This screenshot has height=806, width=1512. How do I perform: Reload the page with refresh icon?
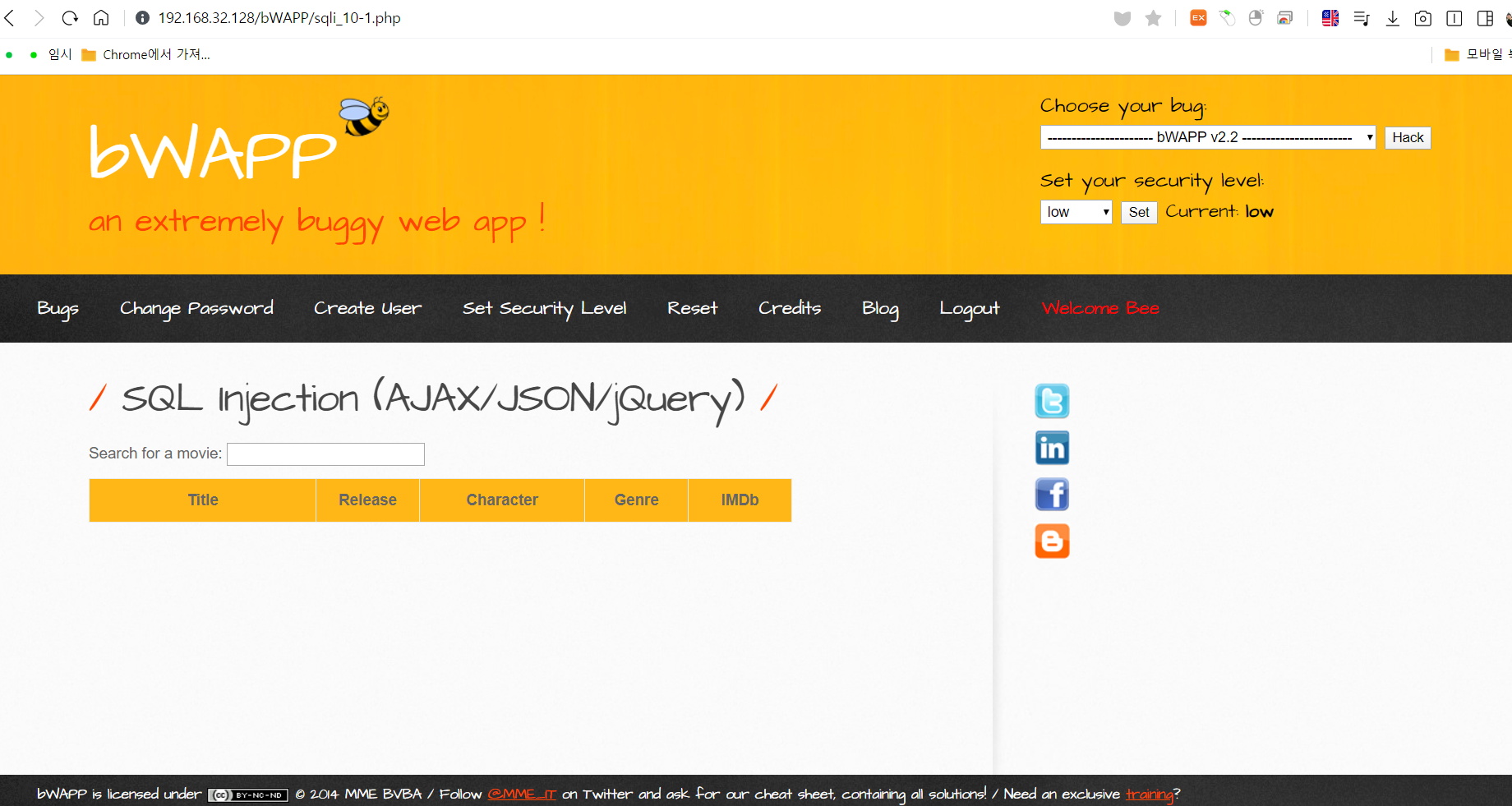point(70,18)
